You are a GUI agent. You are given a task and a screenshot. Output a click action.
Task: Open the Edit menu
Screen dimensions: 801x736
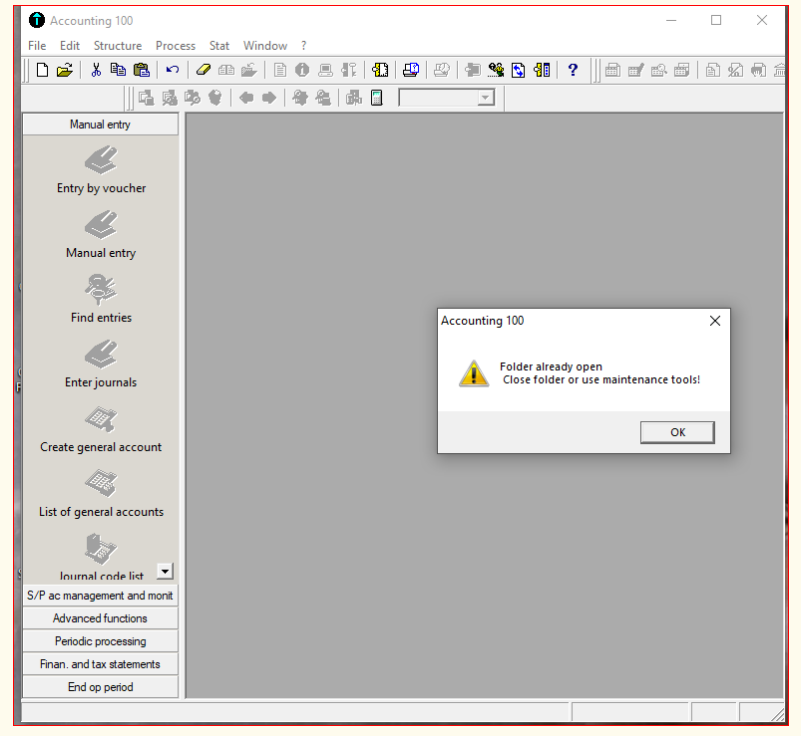pos(69,46)
